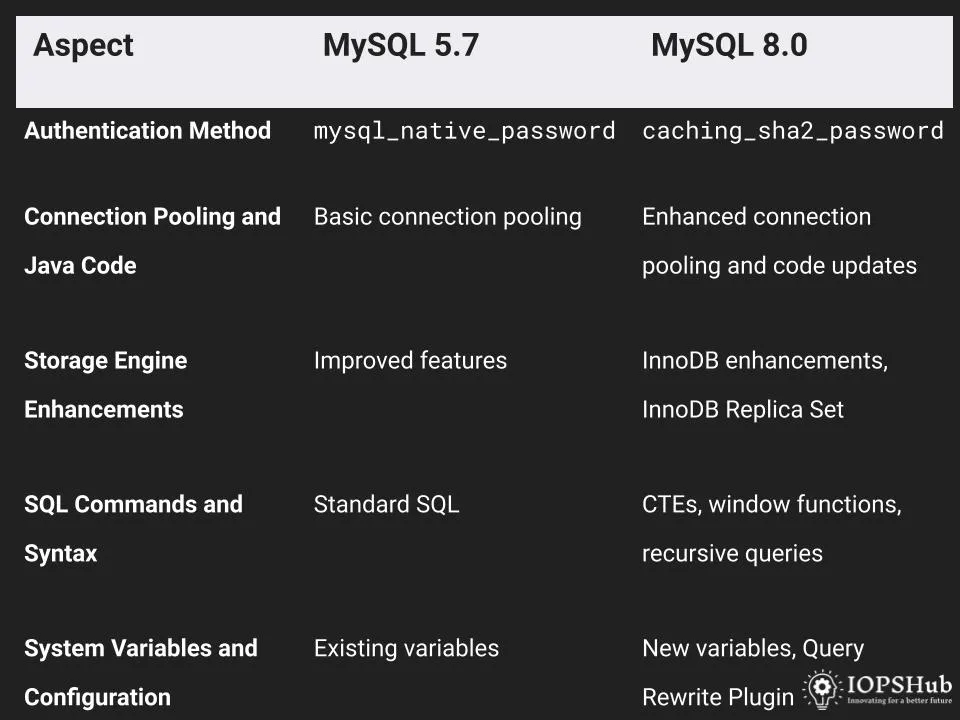Screen dimensions: 960x720
Task: Click the SQL Commands and Syntax label
Action: (x=133, y=528)
